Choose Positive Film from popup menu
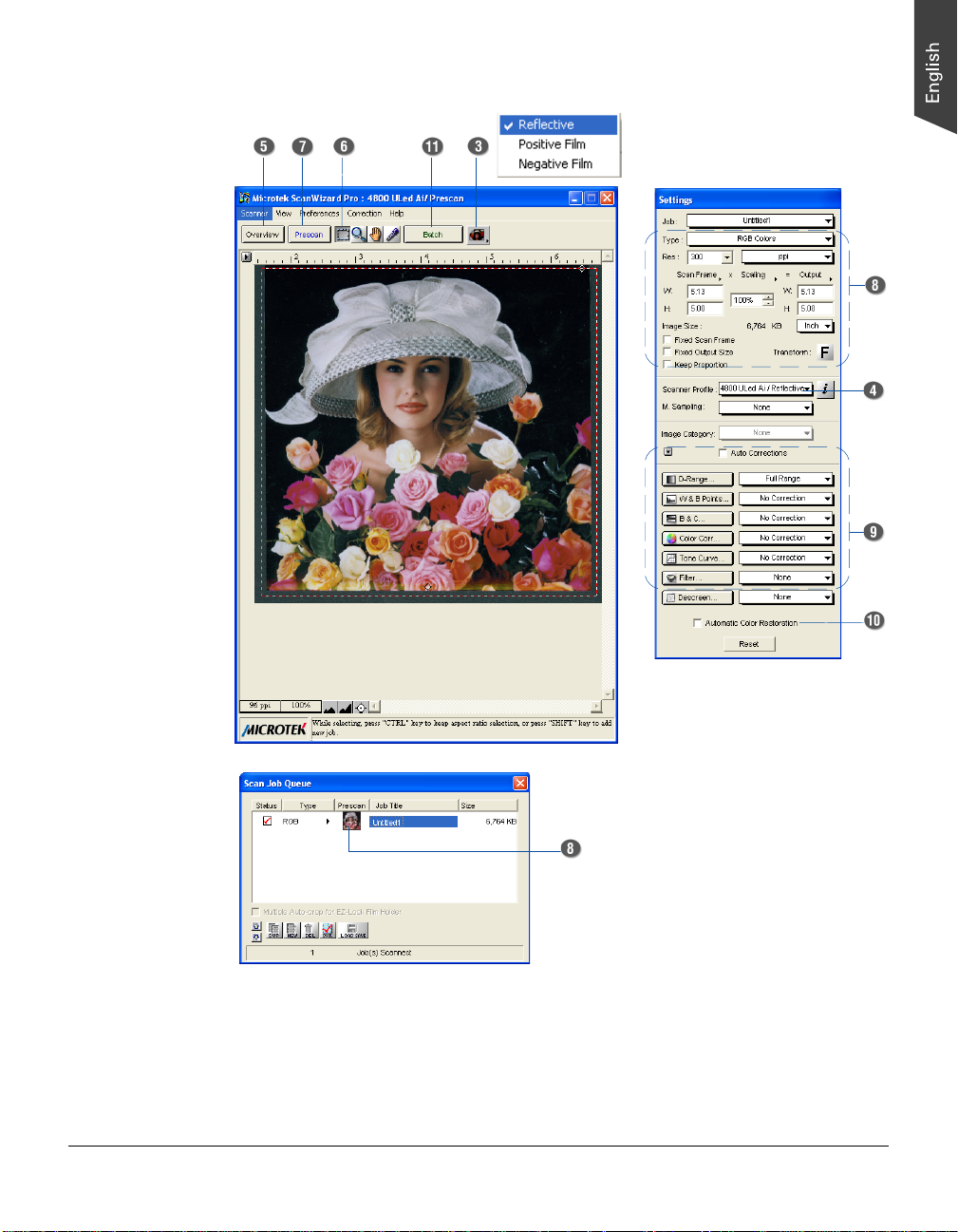Image resolution: width=958 pixels, height=1232 pixels. pos(558,144)
